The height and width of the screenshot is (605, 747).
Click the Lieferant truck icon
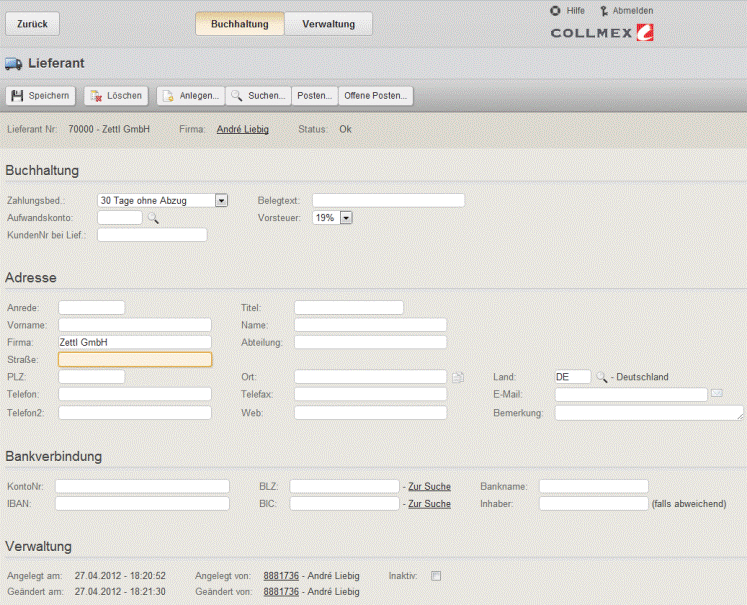pyautogui.click(x=13, y=63)
